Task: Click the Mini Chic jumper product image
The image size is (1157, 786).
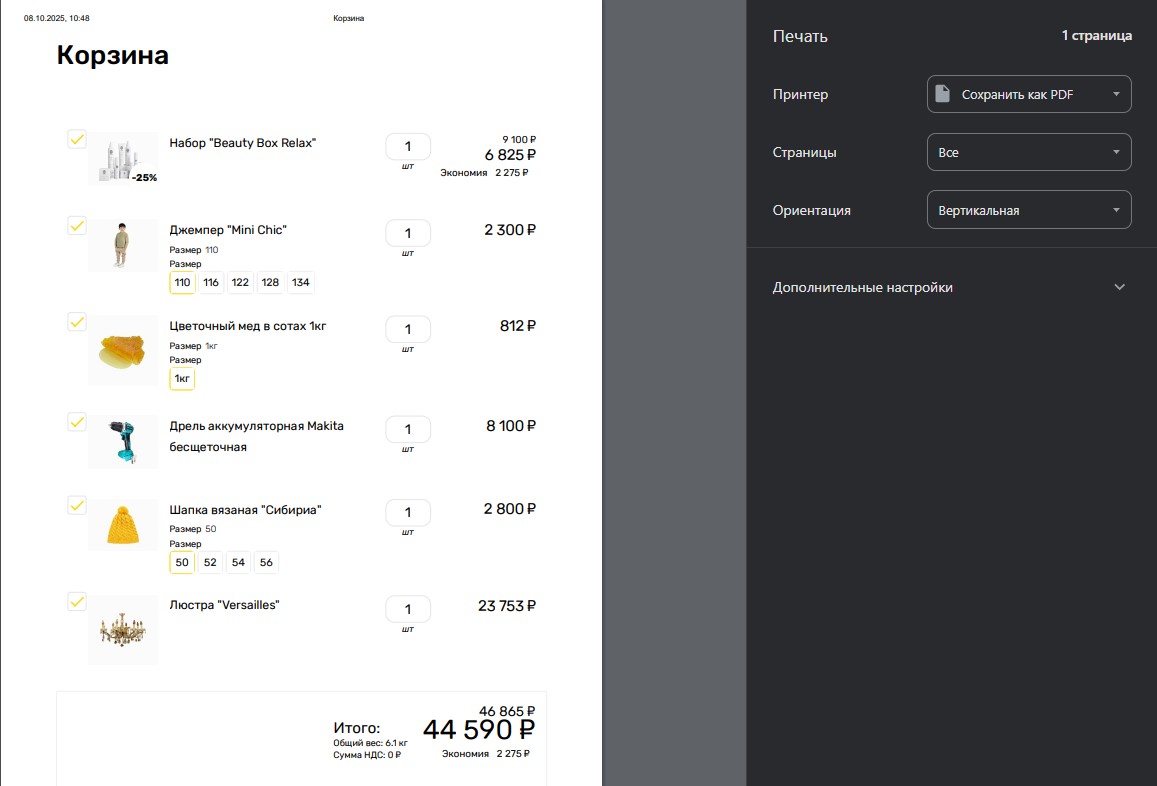Action: click(x=123, y=245)
